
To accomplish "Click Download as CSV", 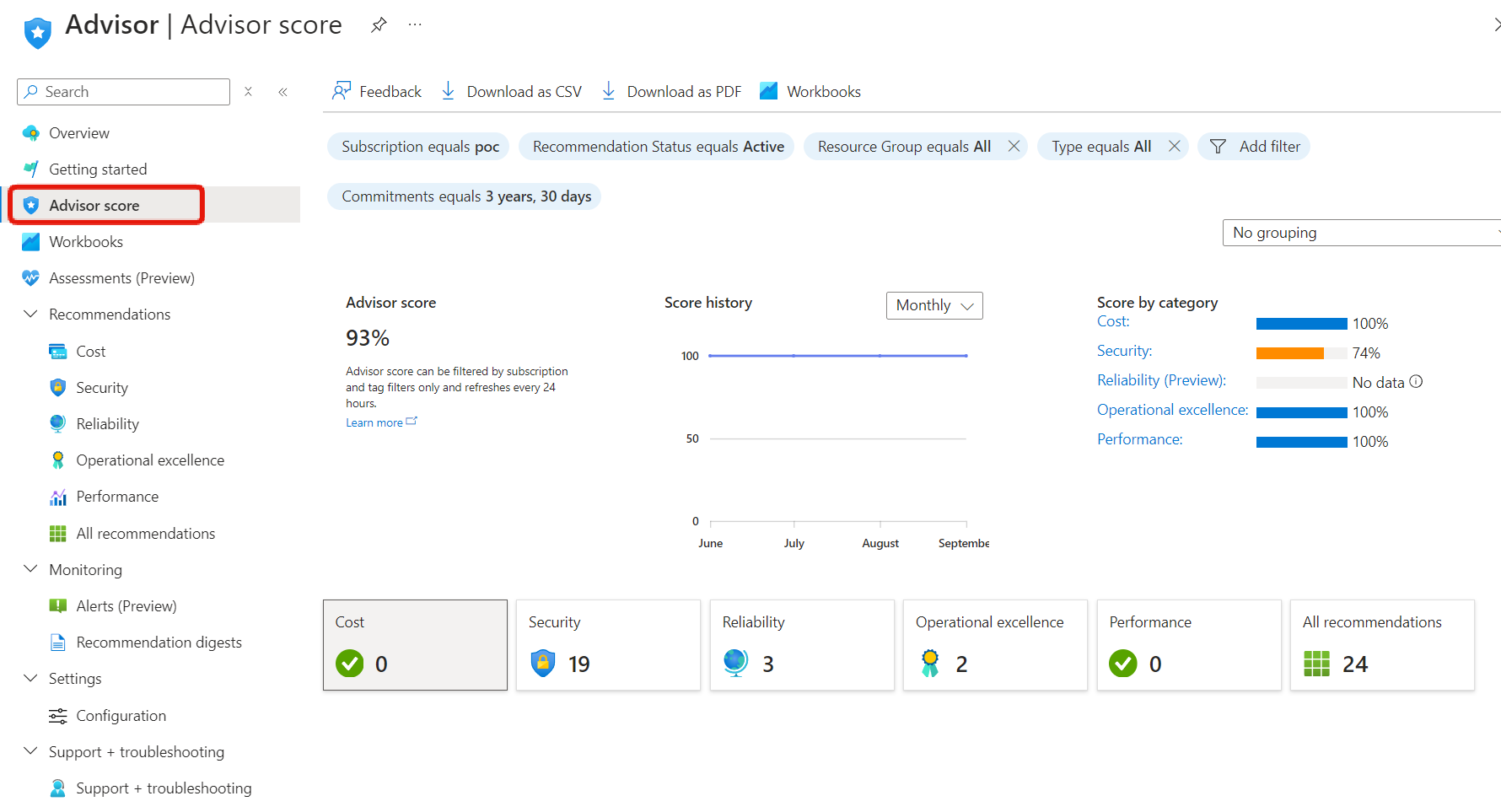I will pyautogui.click(x=512, y=91).
